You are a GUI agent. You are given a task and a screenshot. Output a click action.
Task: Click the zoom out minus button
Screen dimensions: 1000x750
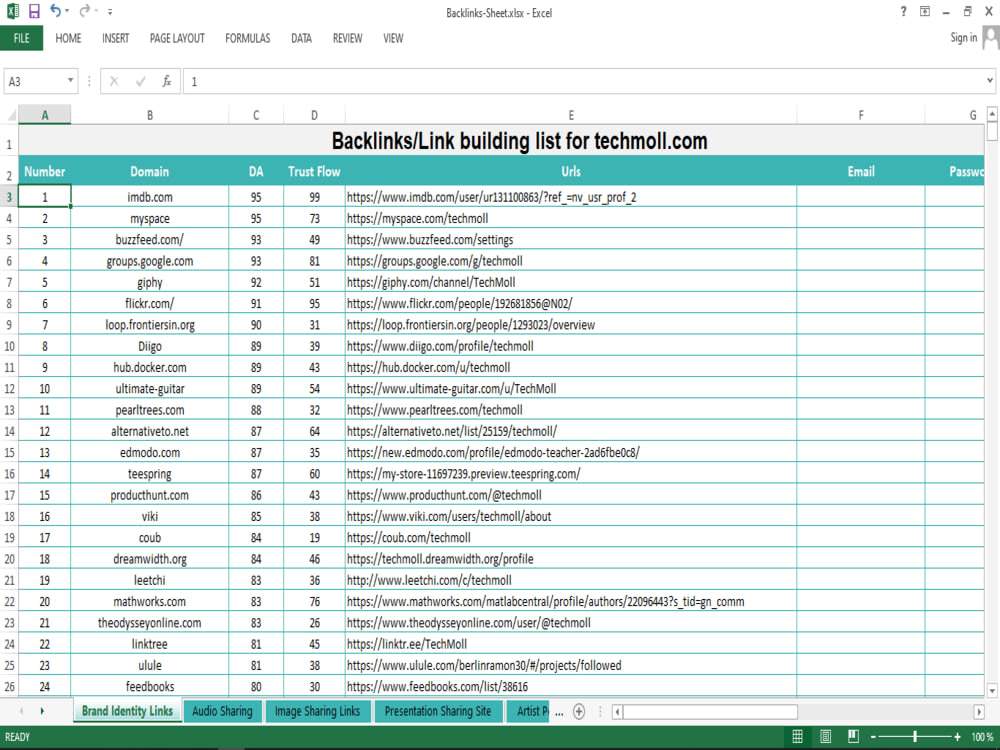(x=873, y=737)
